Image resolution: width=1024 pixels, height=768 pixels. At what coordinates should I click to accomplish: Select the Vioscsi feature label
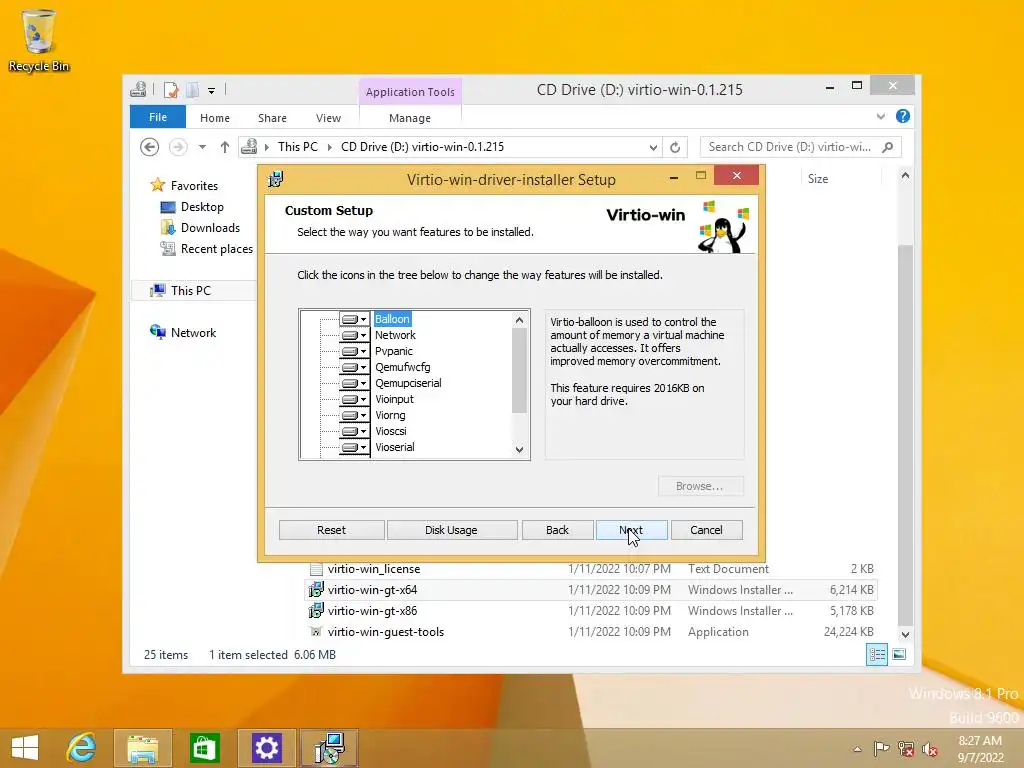point(391,431)
